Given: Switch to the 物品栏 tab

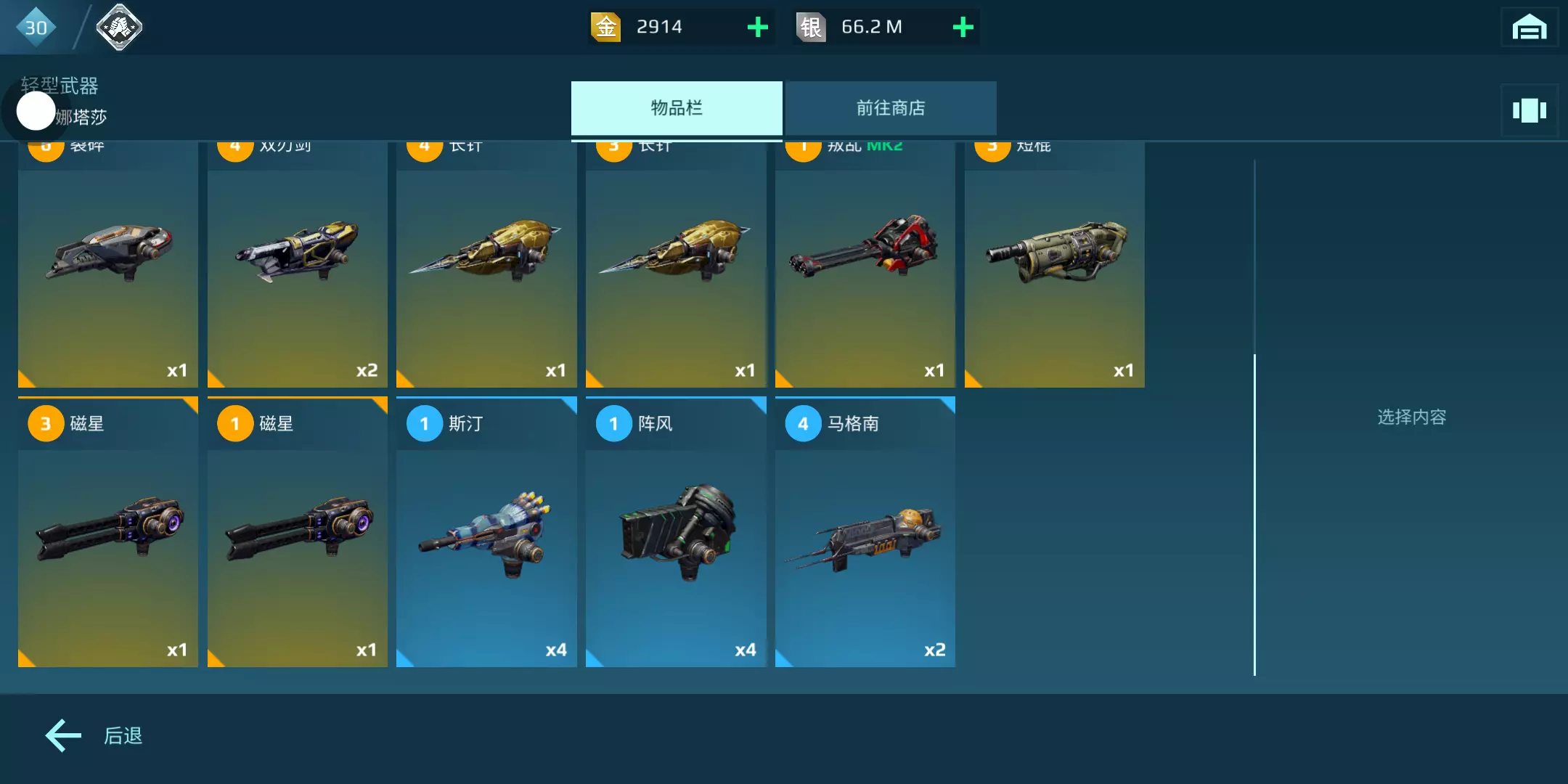Looking at the screenshot, I should (x=677, y=108).
